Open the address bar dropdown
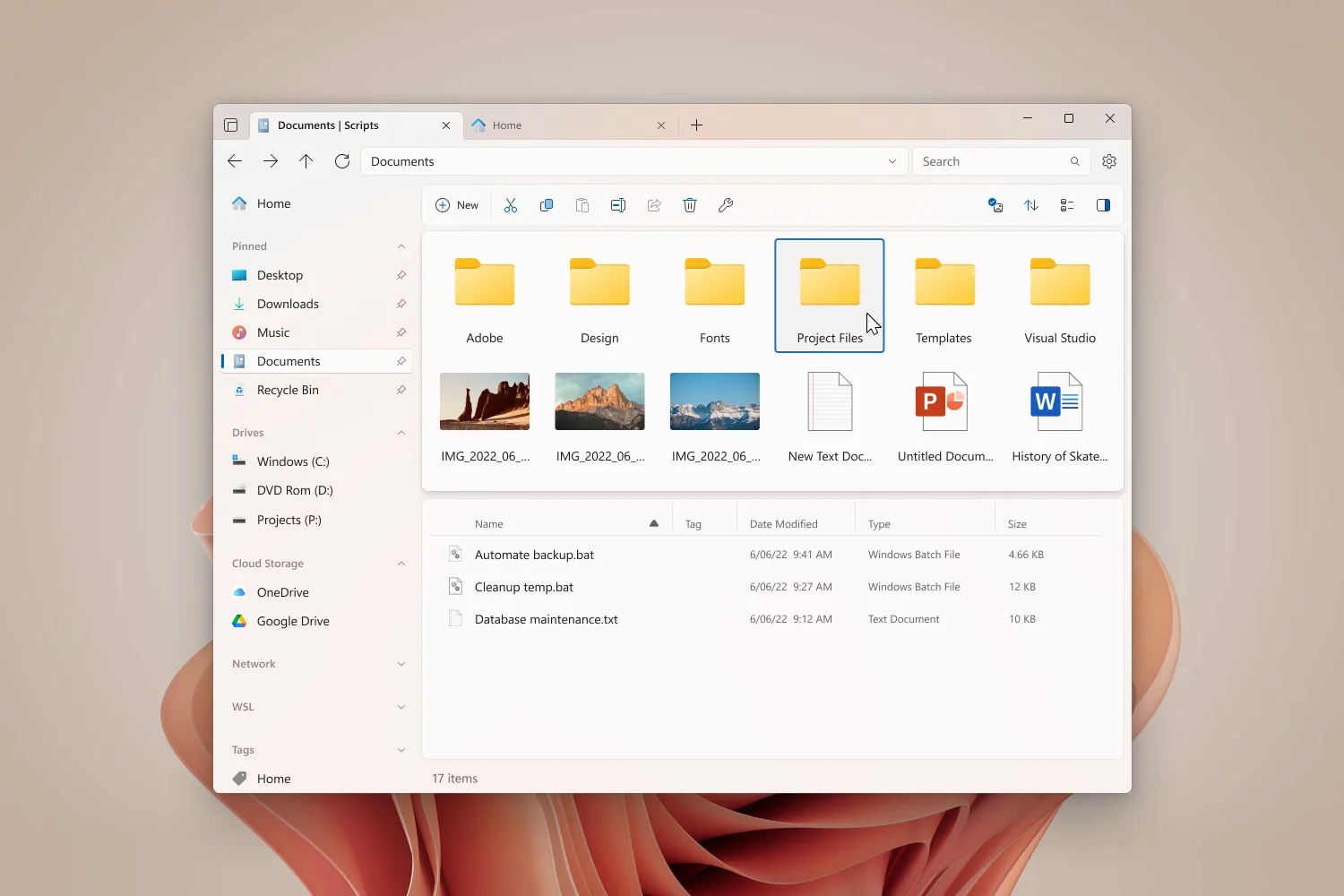 pyautogui.click(x=892, y=161)
